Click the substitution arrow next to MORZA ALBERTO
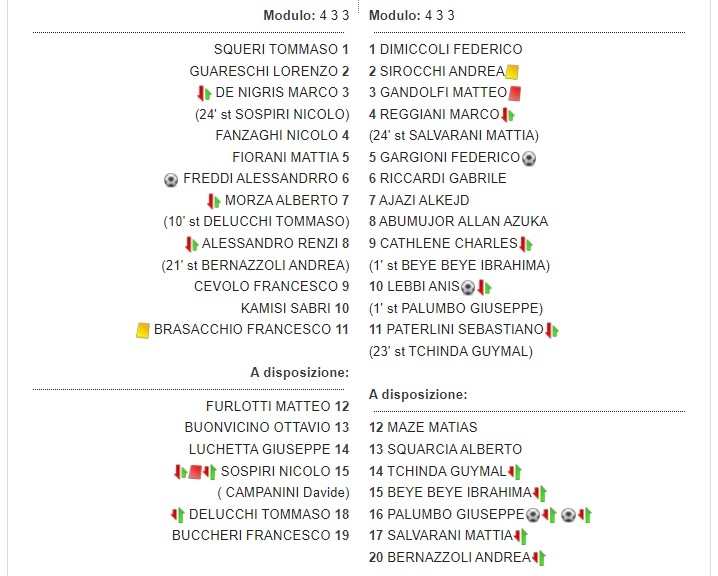This screenshot has height=576, width=718. [213, 200]
